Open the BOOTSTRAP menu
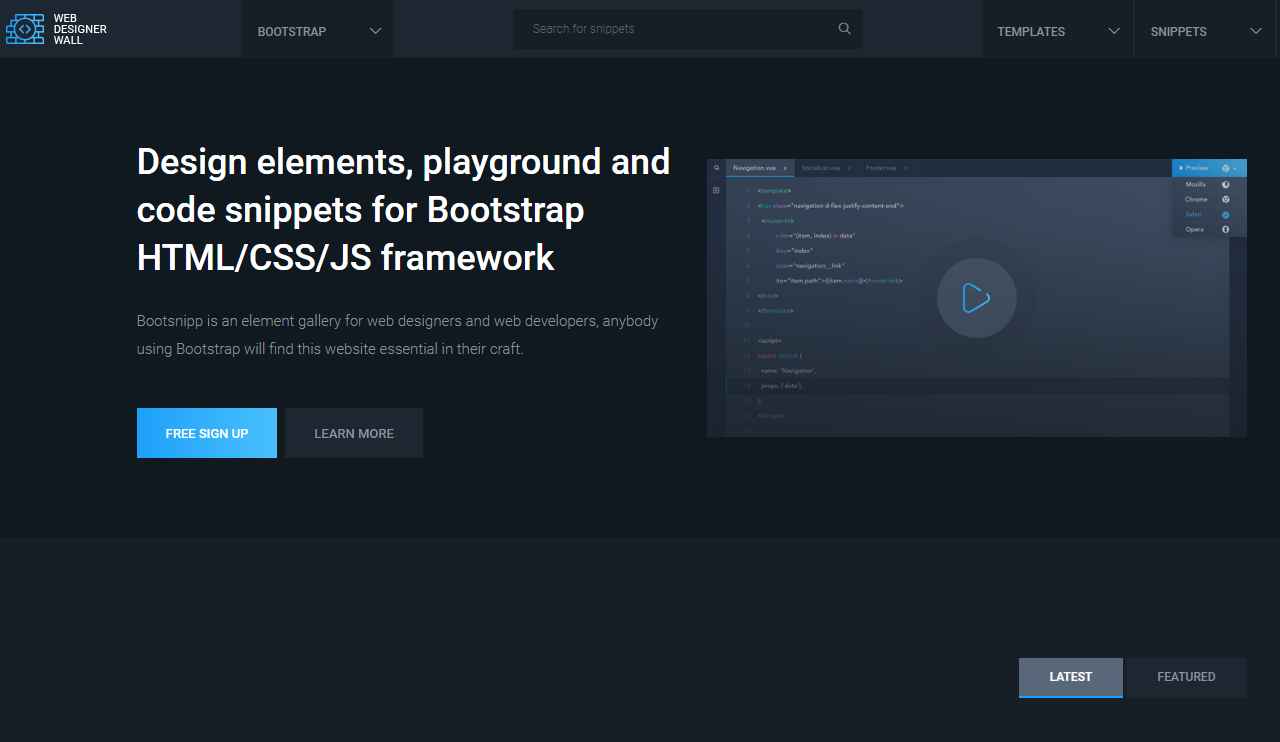The image size is (1280, 742). pyautogui.click(x=317, y=29)
